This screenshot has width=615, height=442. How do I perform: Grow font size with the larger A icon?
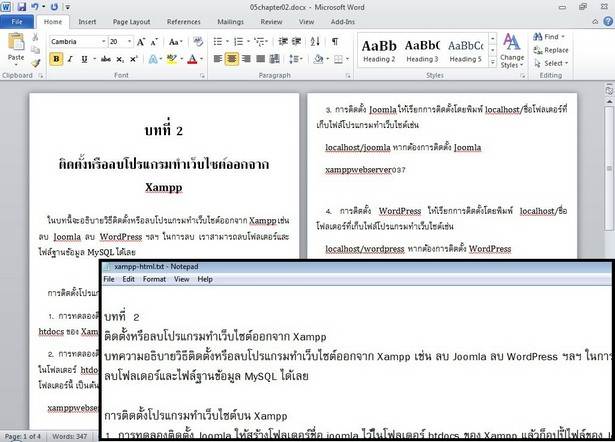tap(141, 42)
